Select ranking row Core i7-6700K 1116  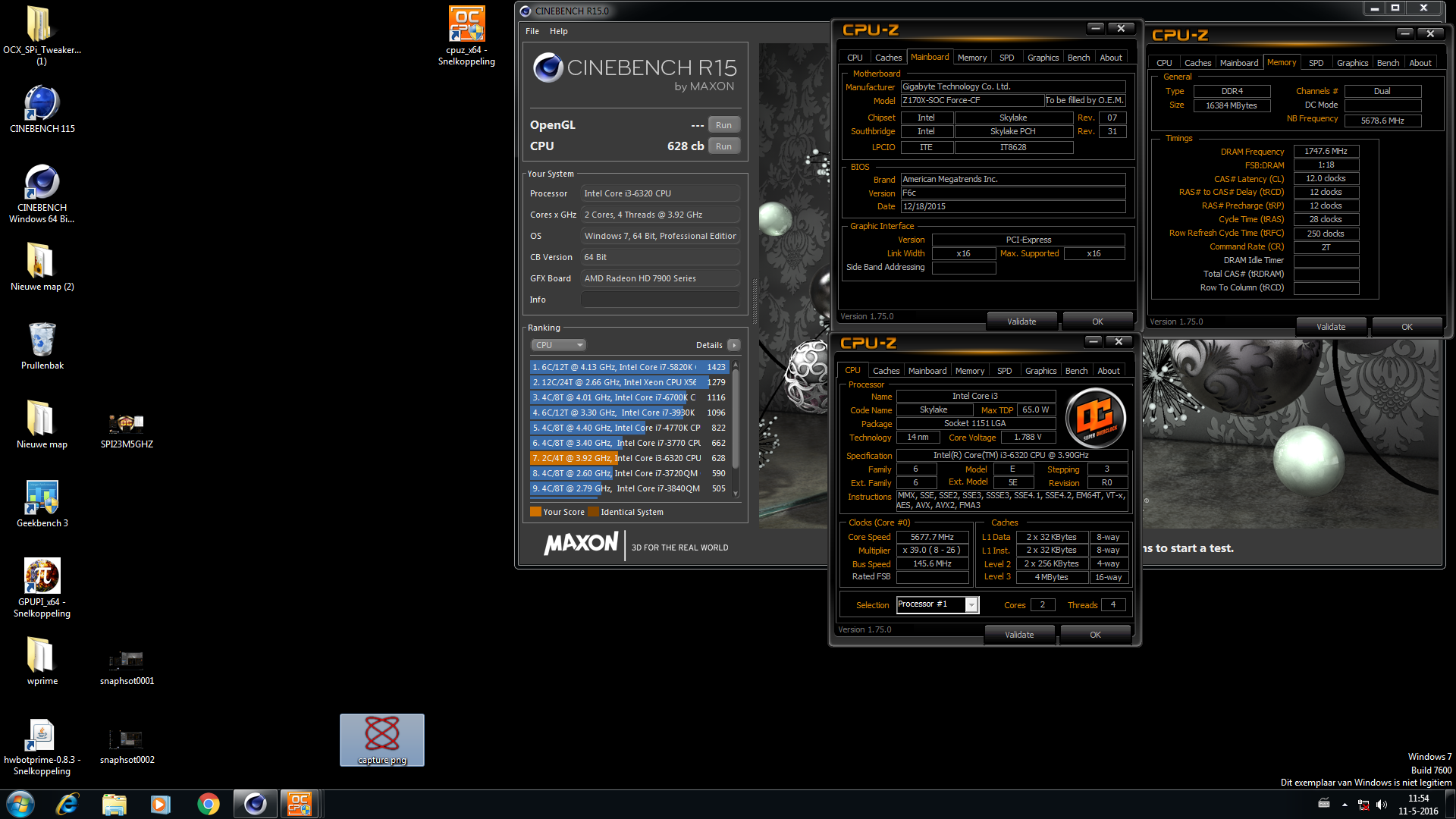point(629,397)
